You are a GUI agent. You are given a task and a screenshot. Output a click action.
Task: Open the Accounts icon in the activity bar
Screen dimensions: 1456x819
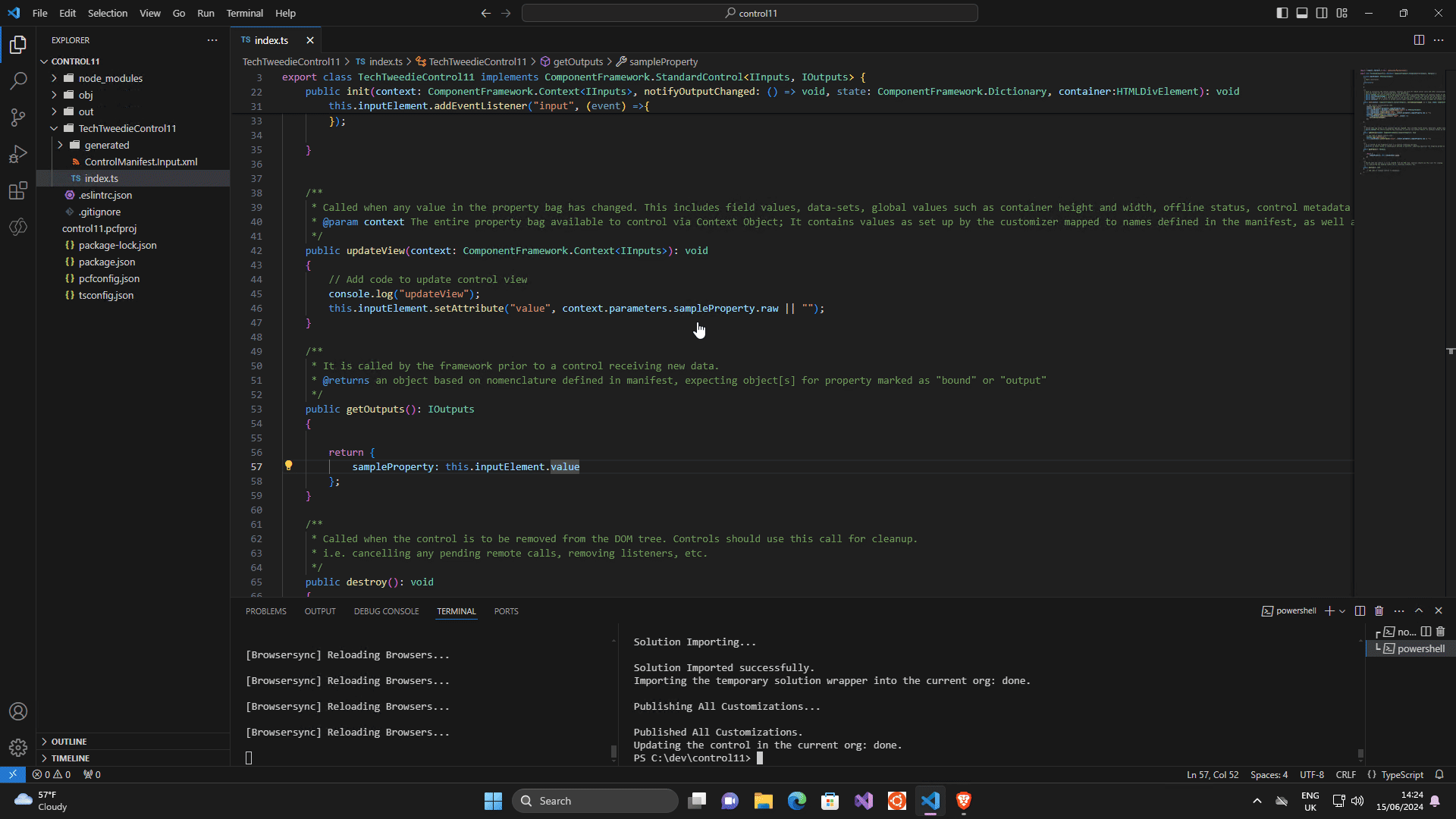pos(18,711)
